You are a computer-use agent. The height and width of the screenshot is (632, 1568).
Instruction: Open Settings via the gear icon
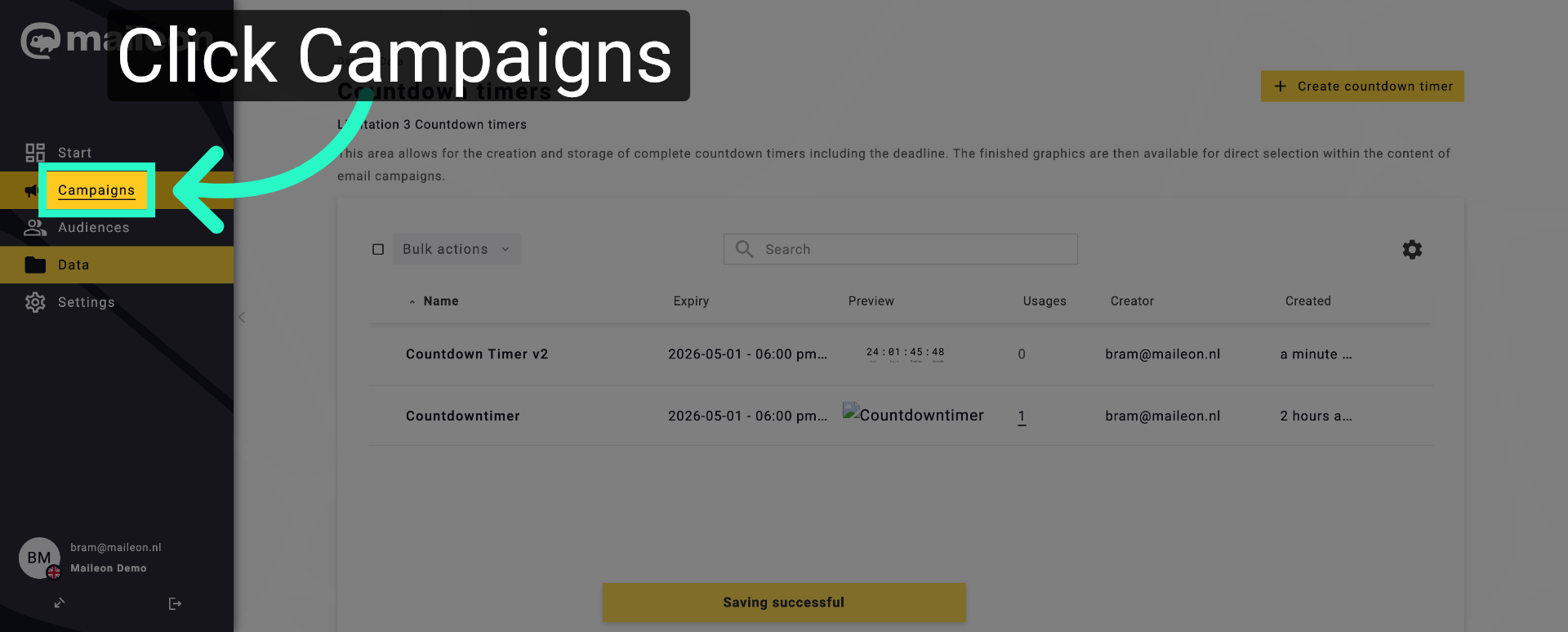click(34, 302)
